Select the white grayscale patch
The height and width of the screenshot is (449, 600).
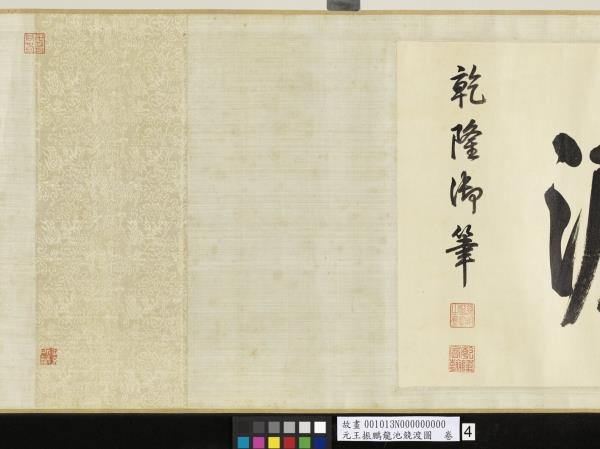click(x=320, y=427)
